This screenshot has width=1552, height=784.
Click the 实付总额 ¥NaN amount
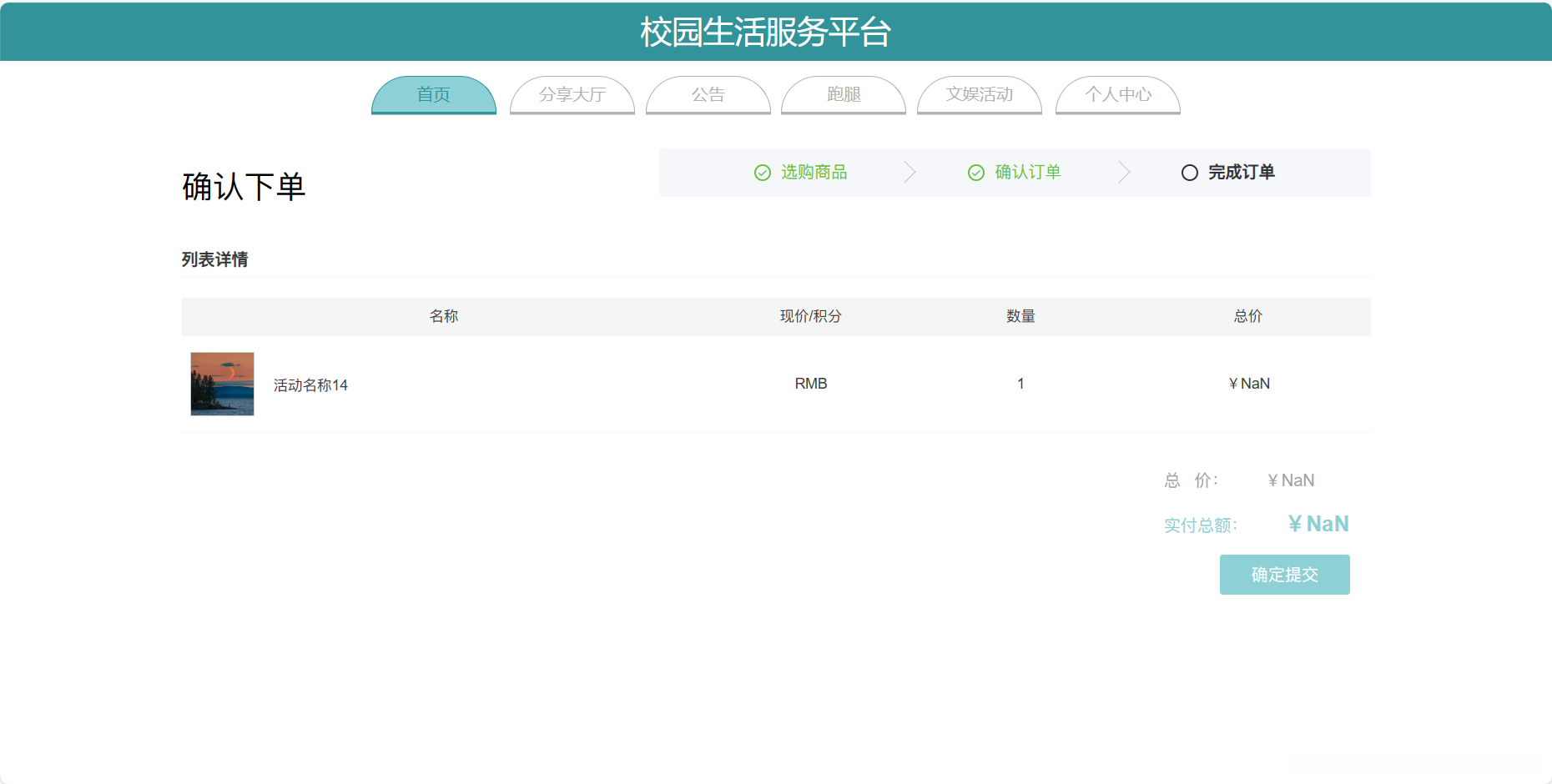1318,523
